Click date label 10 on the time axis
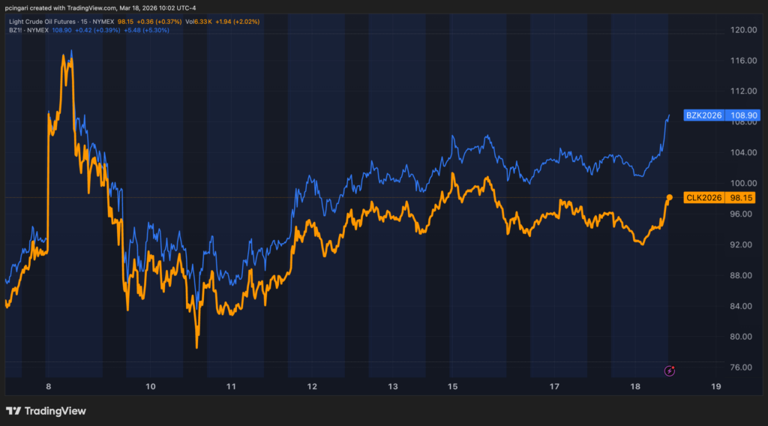The height and width of the screenshot is (426, 768). (x=150, y=386)
